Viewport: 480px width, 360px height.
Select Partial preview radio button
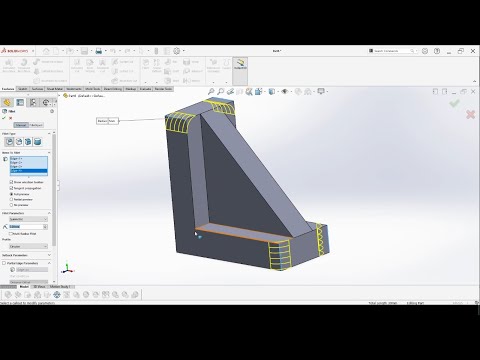tap(11, 199)
